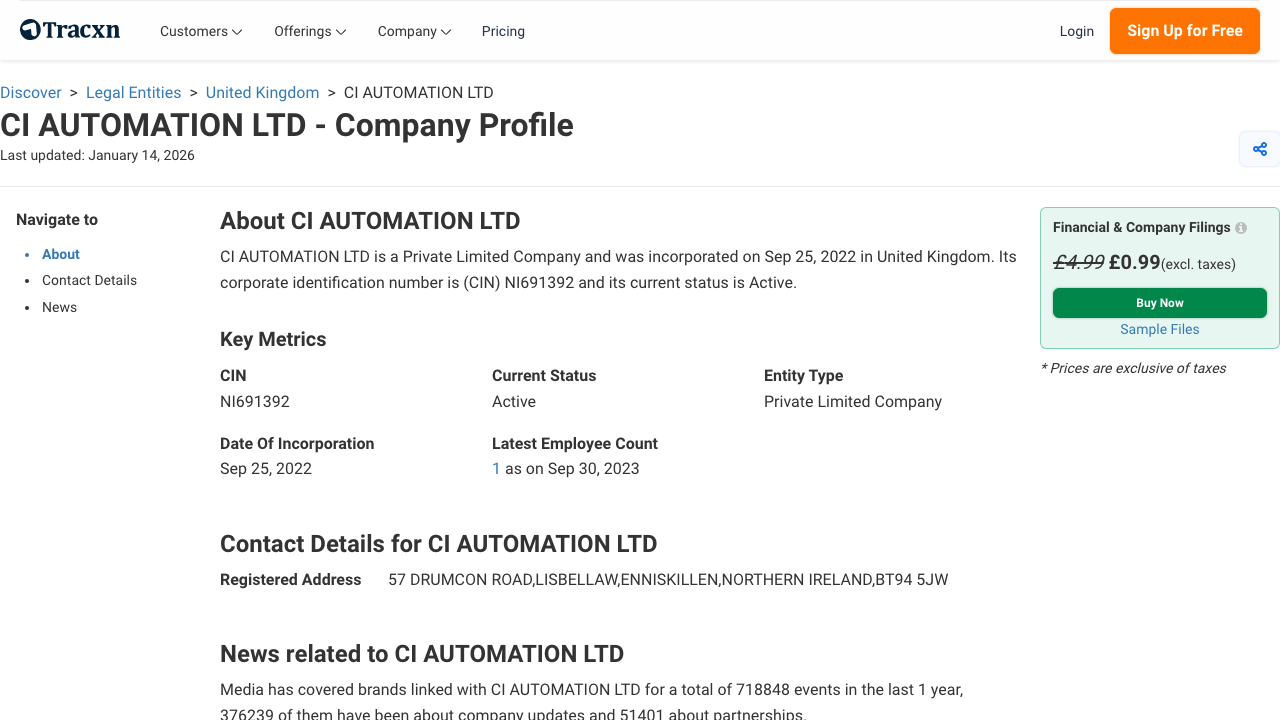
Task: Click the Login button
Action: [x=1077, y=31]
